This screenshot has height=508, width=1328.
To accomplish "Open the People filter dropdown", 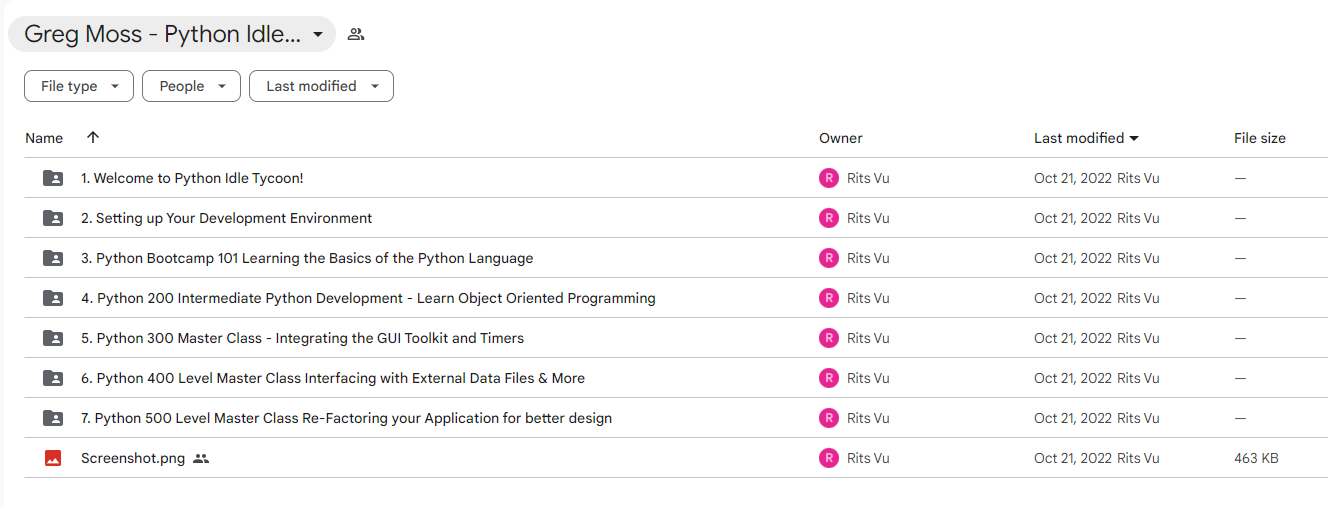I will 192,86.
